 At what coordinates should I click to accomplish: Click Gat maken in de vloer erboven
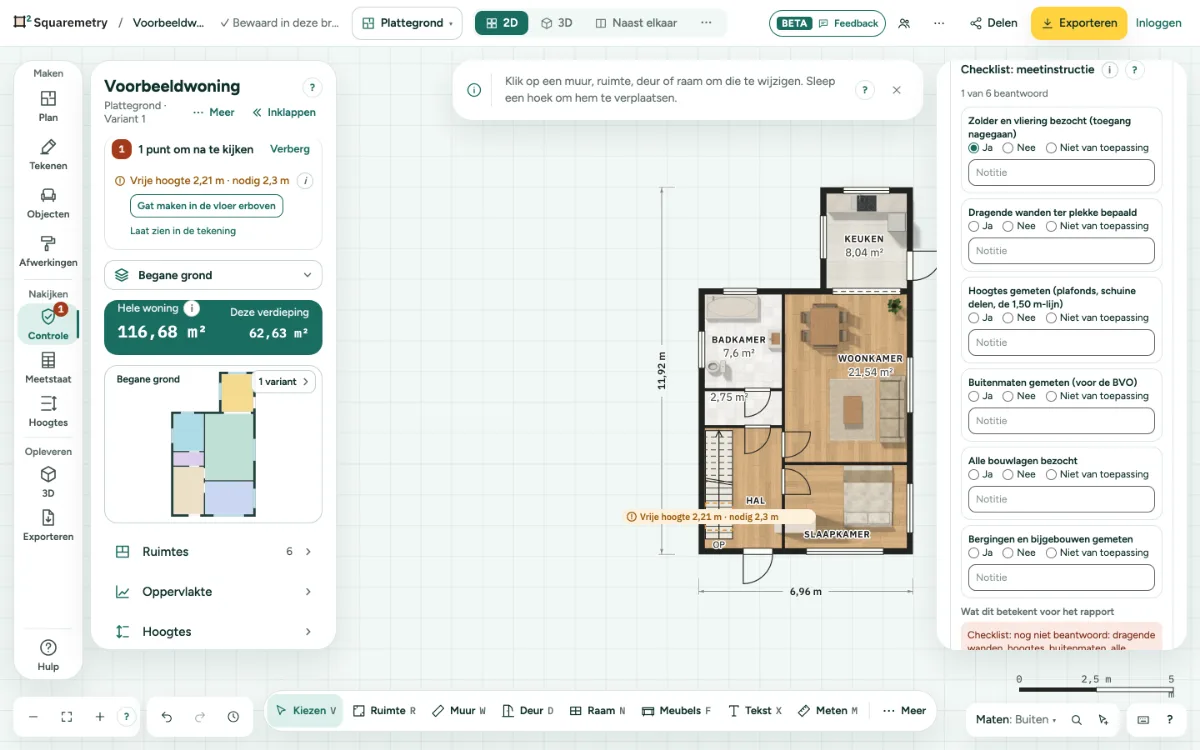point(207,205)
